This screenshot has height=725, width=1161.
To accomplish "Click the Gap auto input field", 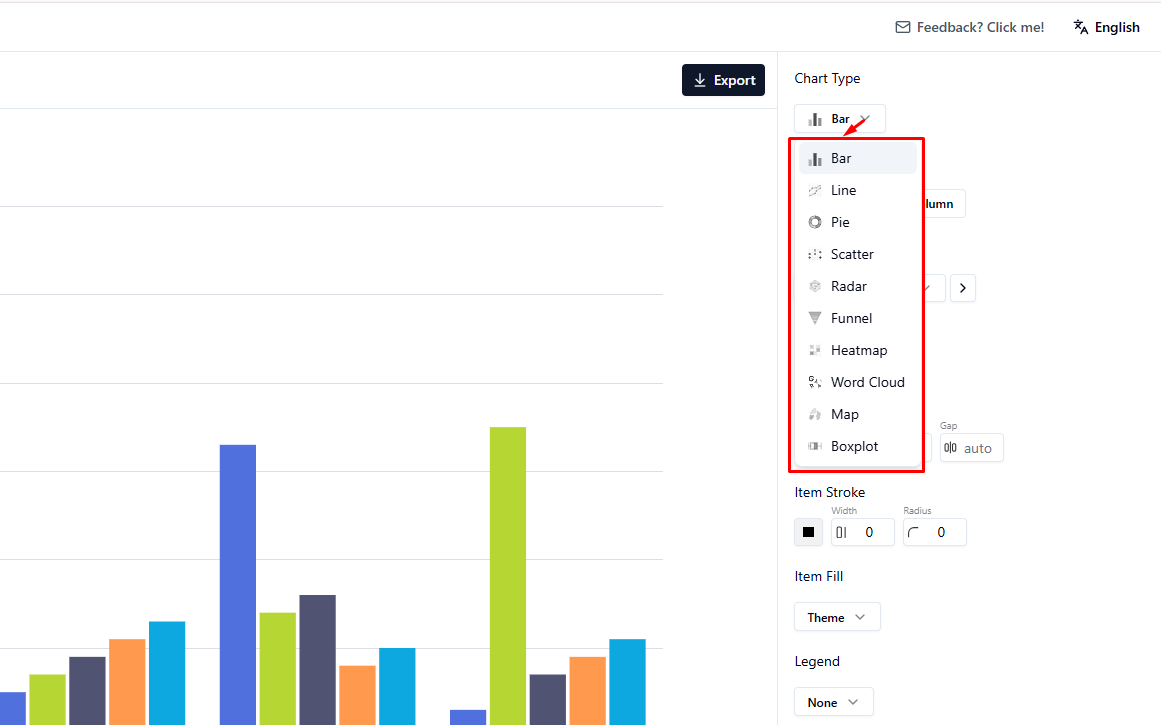I will (971, 447).
